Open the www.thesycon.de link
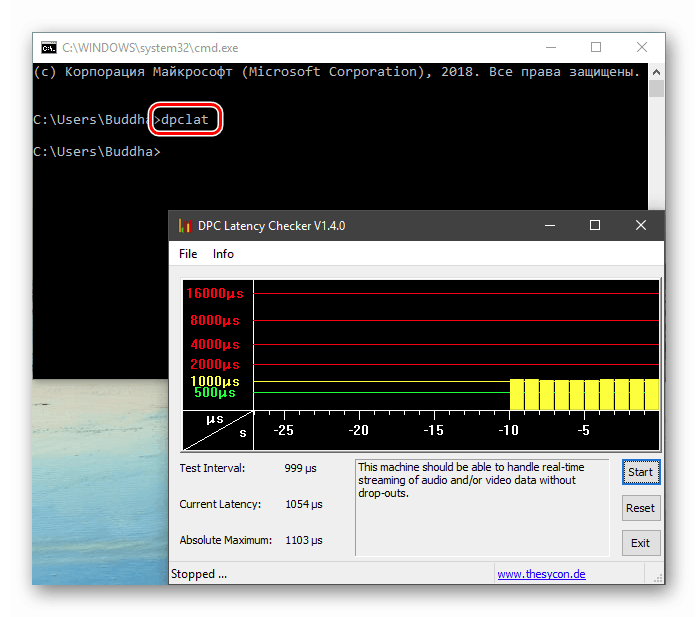 pyautogui.click(x=541, y=574)
